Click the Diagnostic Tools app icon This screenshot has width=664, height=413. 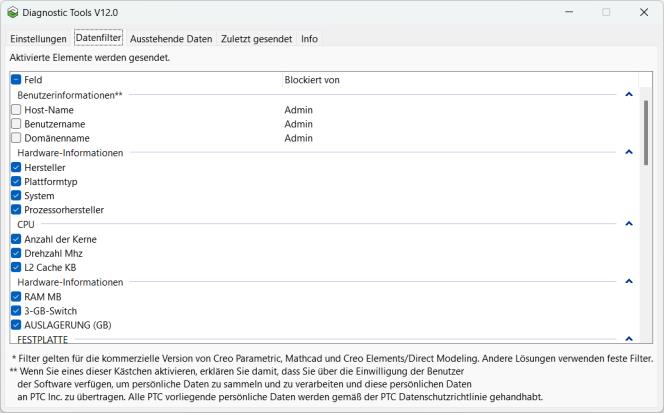(13, 12)
